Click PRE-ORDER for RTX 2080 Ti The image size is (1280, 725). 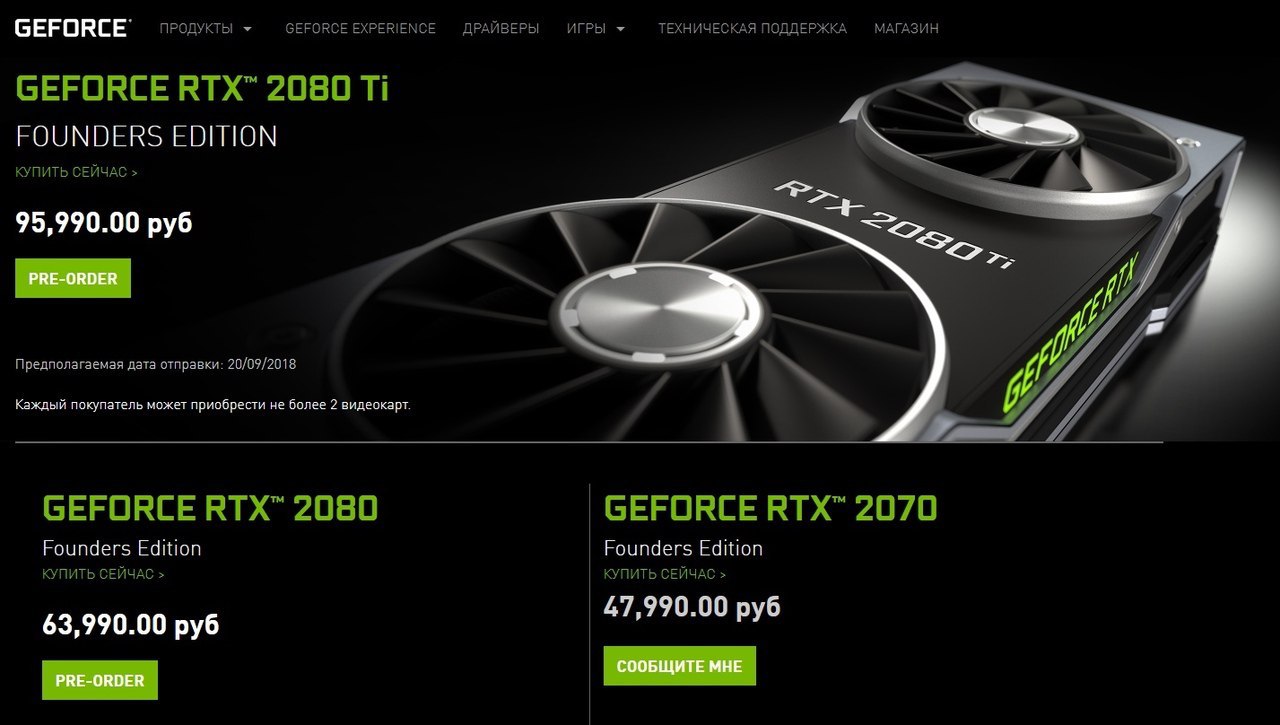[73, 279]
